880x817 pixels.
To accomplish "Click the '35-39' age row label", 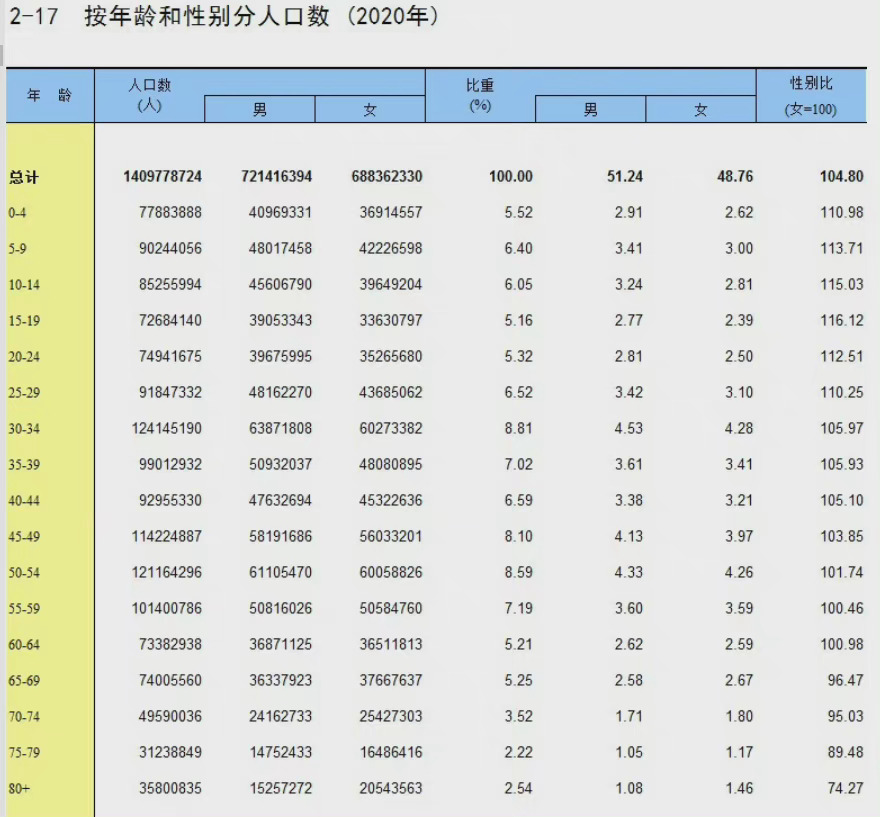I will pos(24,465).
